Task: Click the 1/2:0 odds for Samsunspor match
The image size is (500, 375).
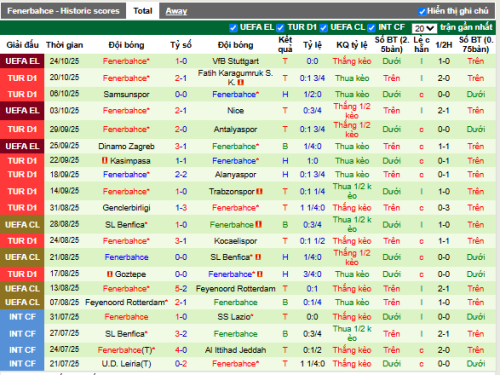Action: pos(312,94)
